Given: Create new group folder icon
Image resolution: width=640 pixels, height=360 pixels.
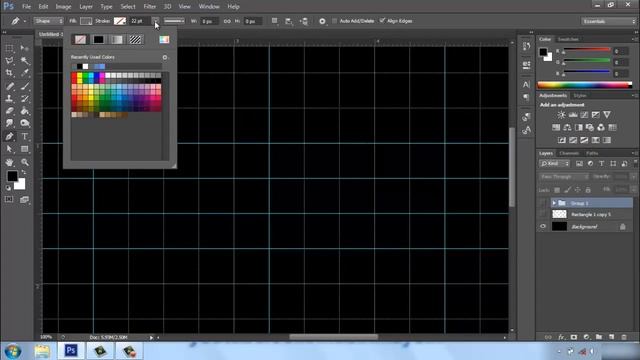Looking at the screenshot, I should 599,337.
